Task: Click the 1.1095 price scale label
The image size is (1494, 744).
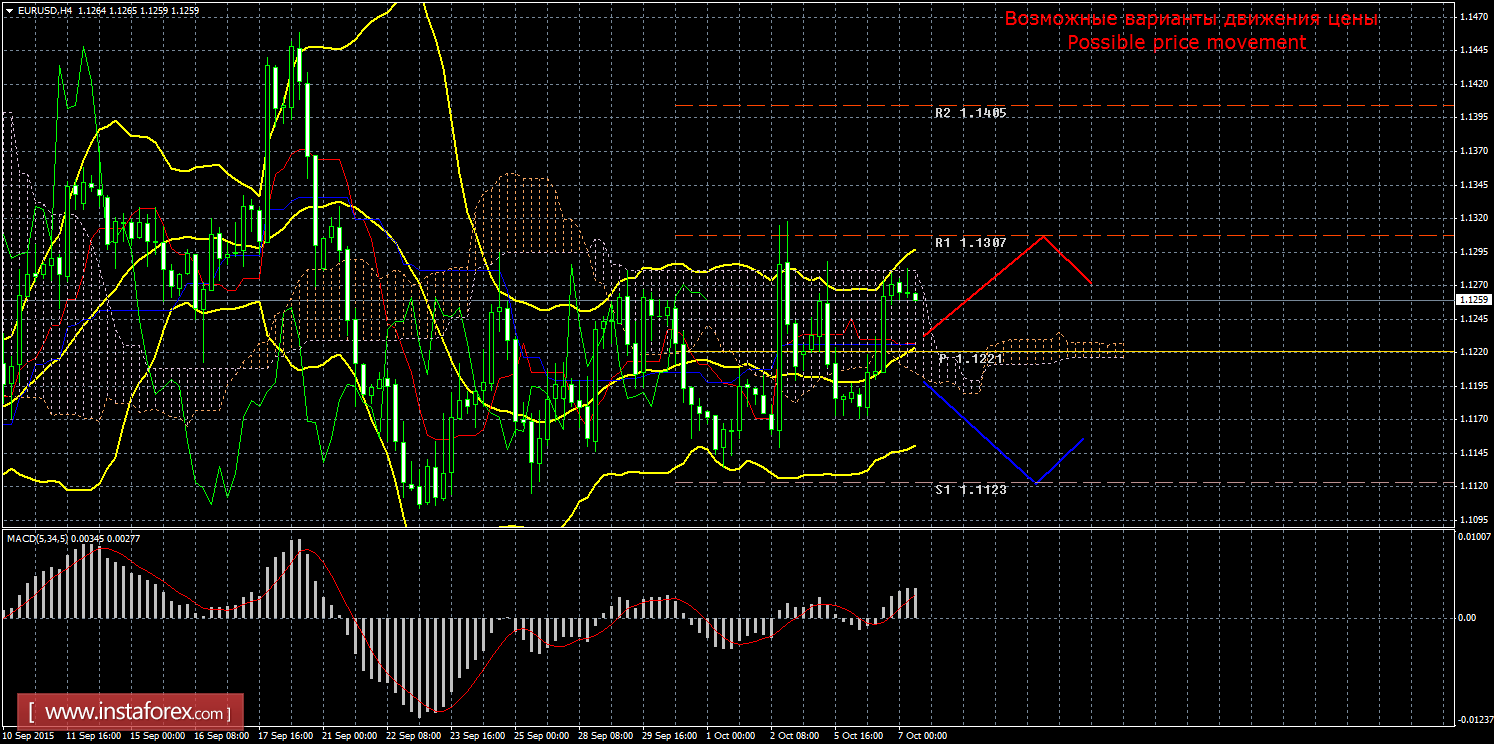Action: [1470, 519]
